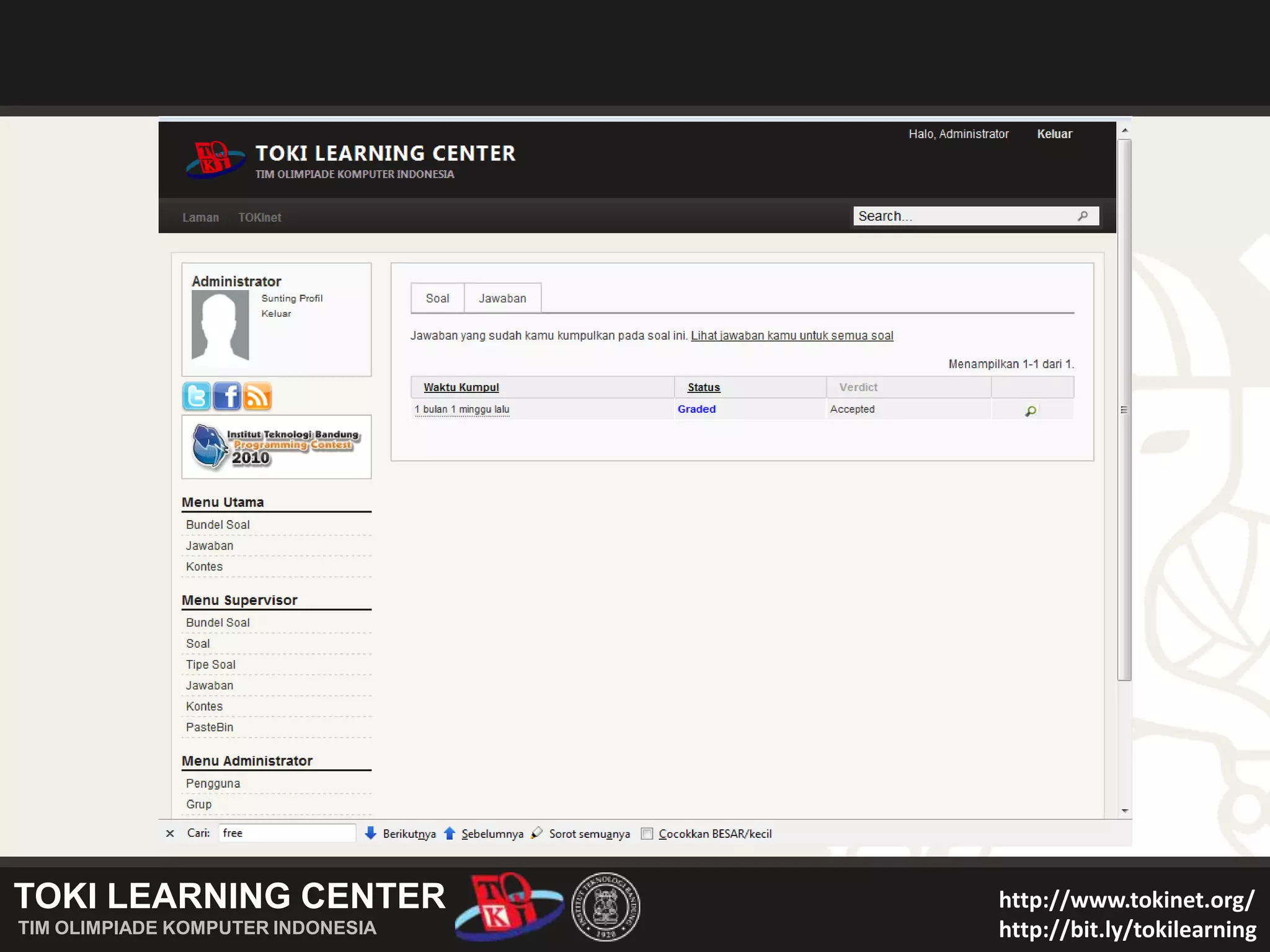The width and height of the screenshot is (1270, 952).
Task: Click the page scrollbar down arrow
Action: pos(1124,811)
